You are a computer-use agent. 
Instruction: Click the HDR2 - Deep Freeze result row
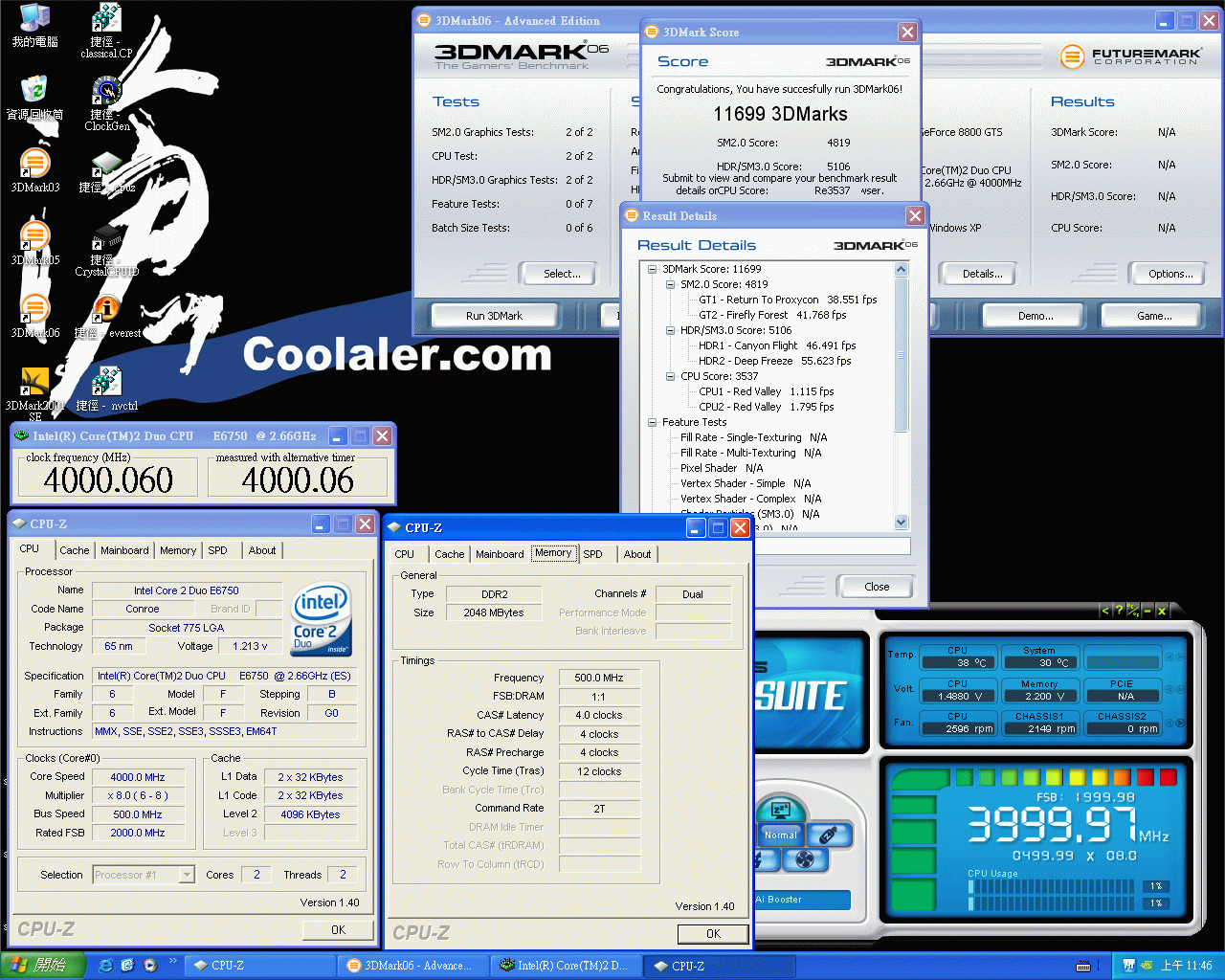point(774,361)
